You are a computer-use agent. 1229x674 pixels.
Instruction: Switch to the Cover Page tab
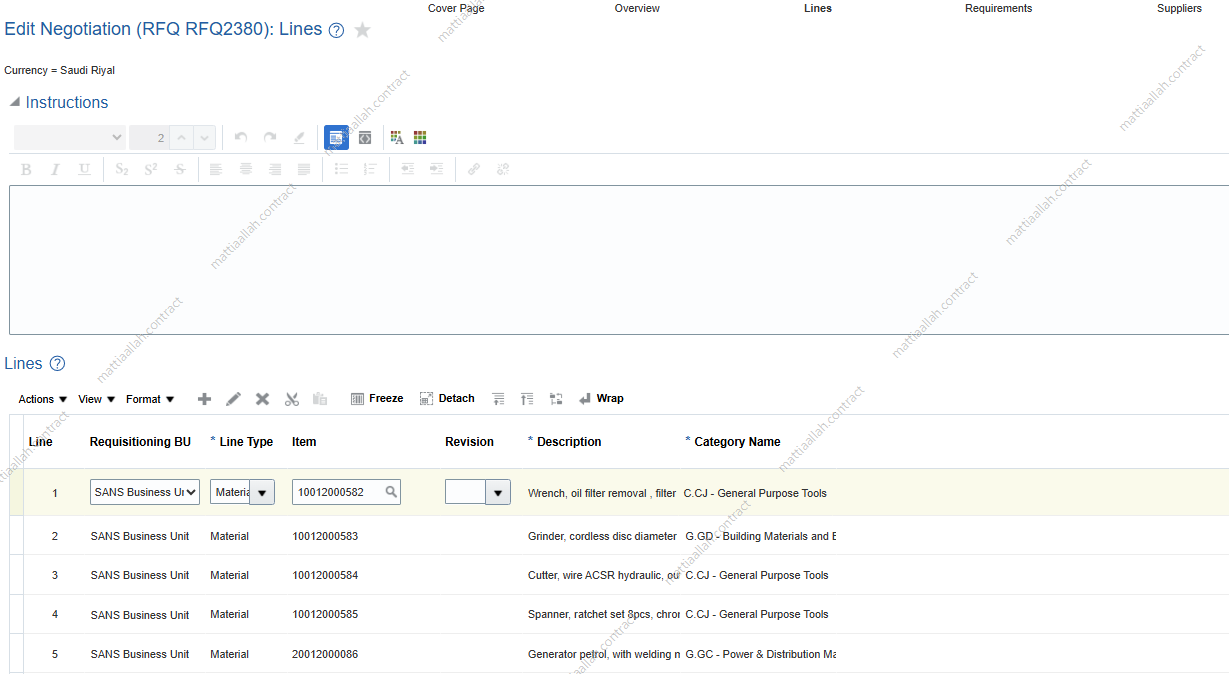coord(456,8)
